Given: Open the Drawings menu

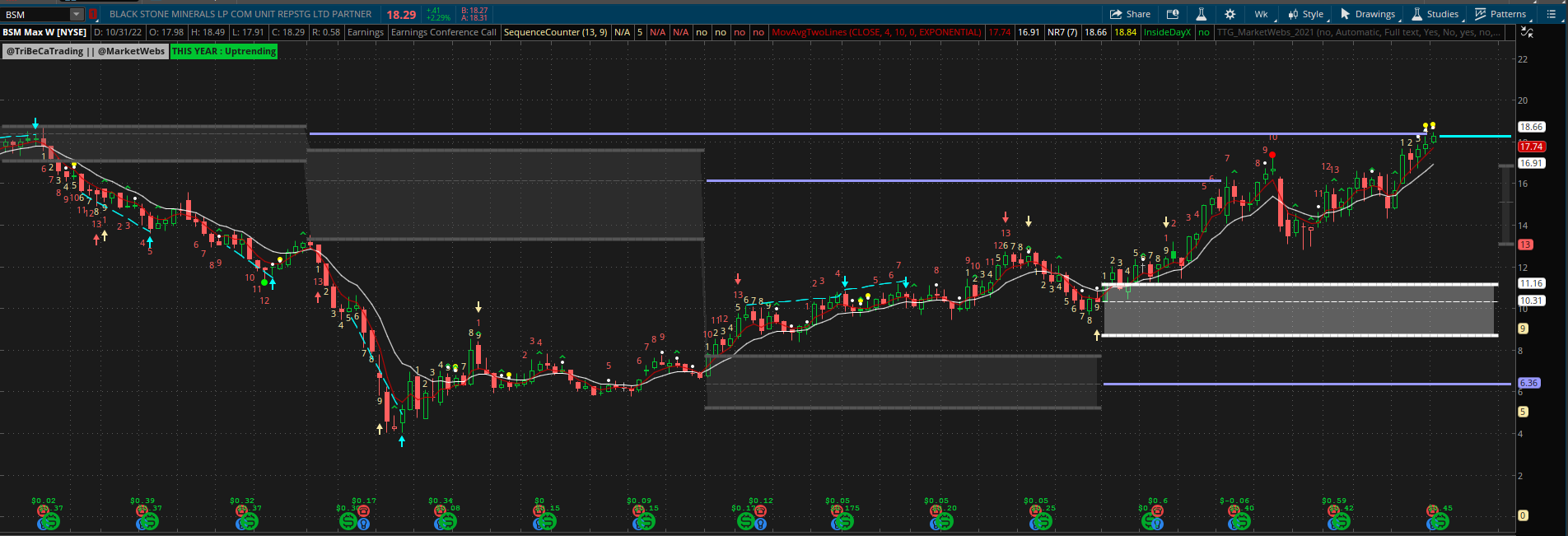Looking at the screenshot, I should (1369, 14).
